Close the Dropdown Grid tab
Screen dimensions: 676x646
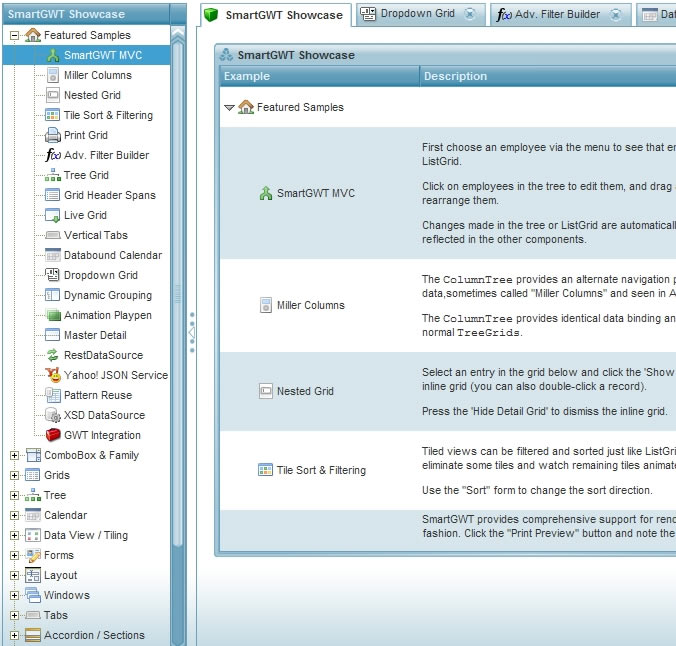click(470, 14)
